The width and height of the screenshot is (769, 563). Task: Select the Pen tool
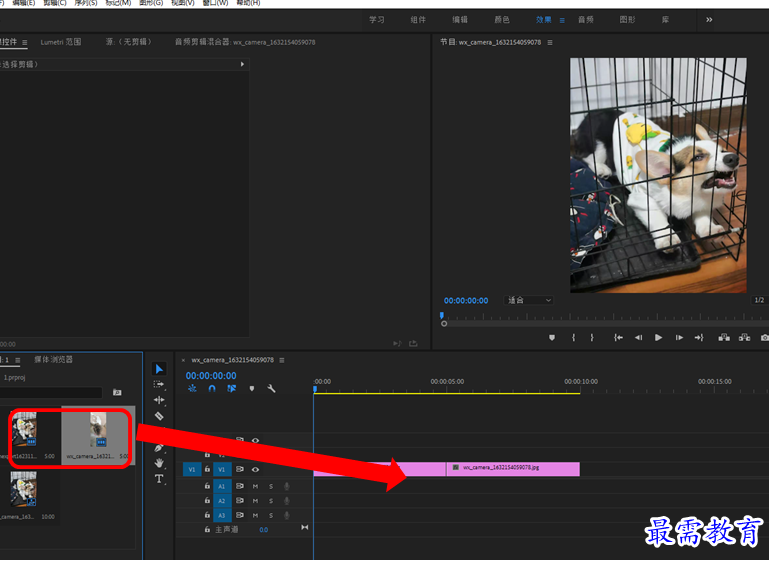tap(158, 448)
